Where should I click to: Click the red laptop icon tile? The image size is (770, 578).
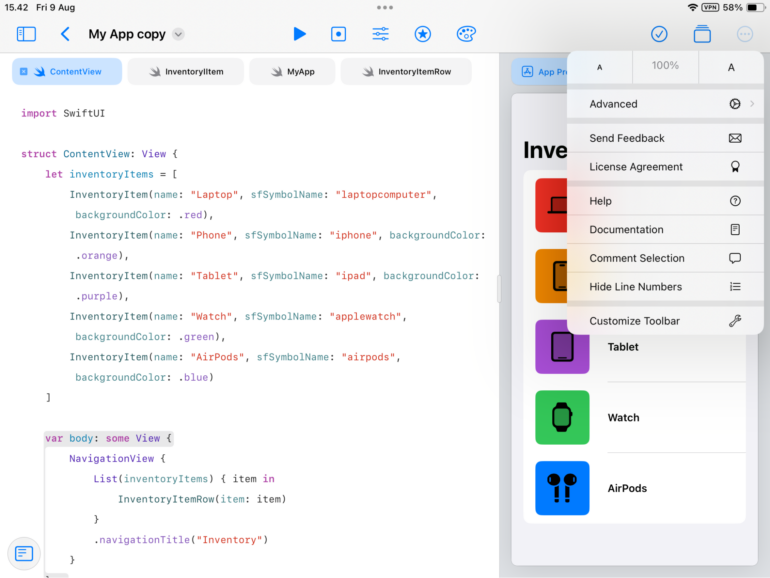click(551, 205)
